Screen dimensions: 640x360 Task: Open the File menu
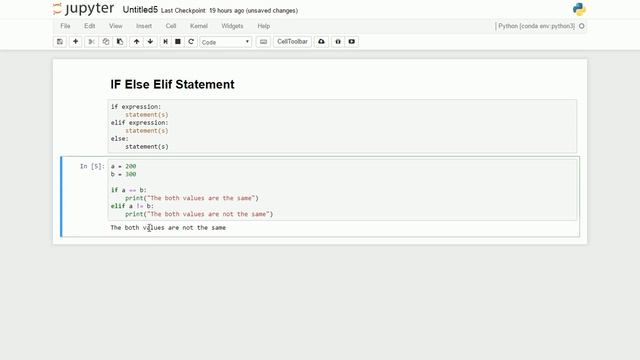click(65, 26)
